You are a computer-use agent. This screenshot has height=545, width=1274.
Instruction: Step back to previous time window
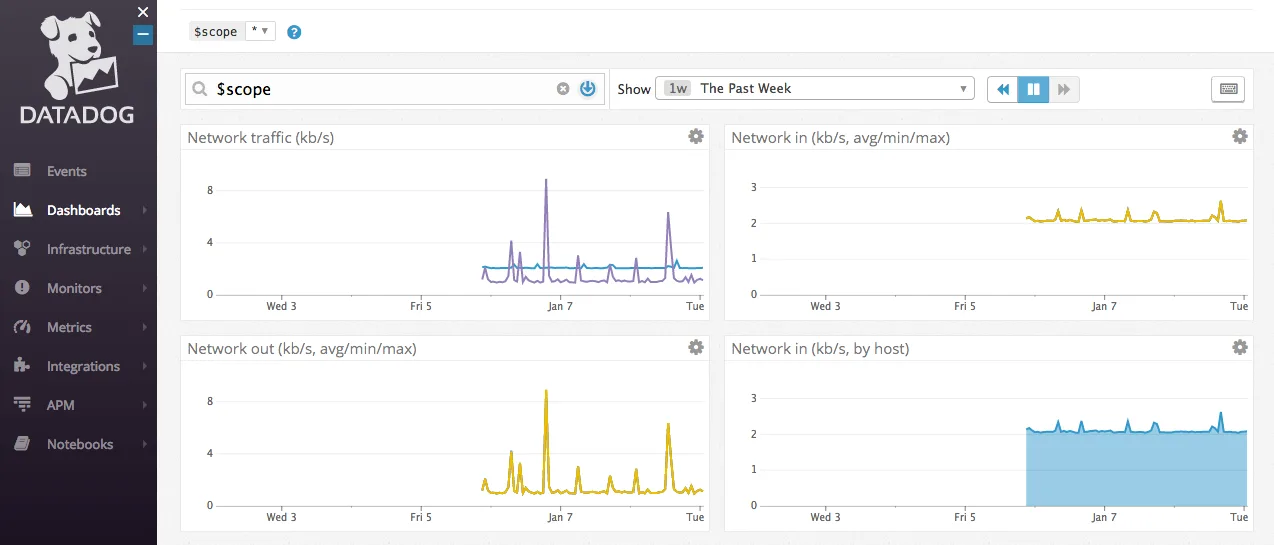1003,89
